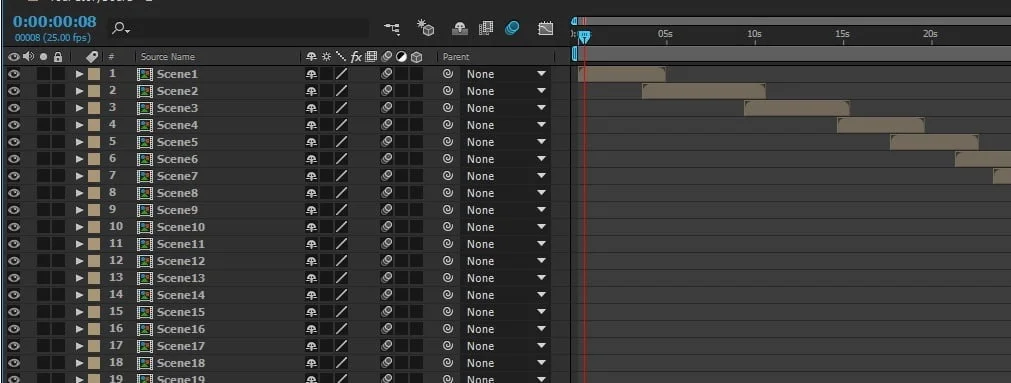
Task: Click the Audio speaker column header icon
Action: point(28,57)
